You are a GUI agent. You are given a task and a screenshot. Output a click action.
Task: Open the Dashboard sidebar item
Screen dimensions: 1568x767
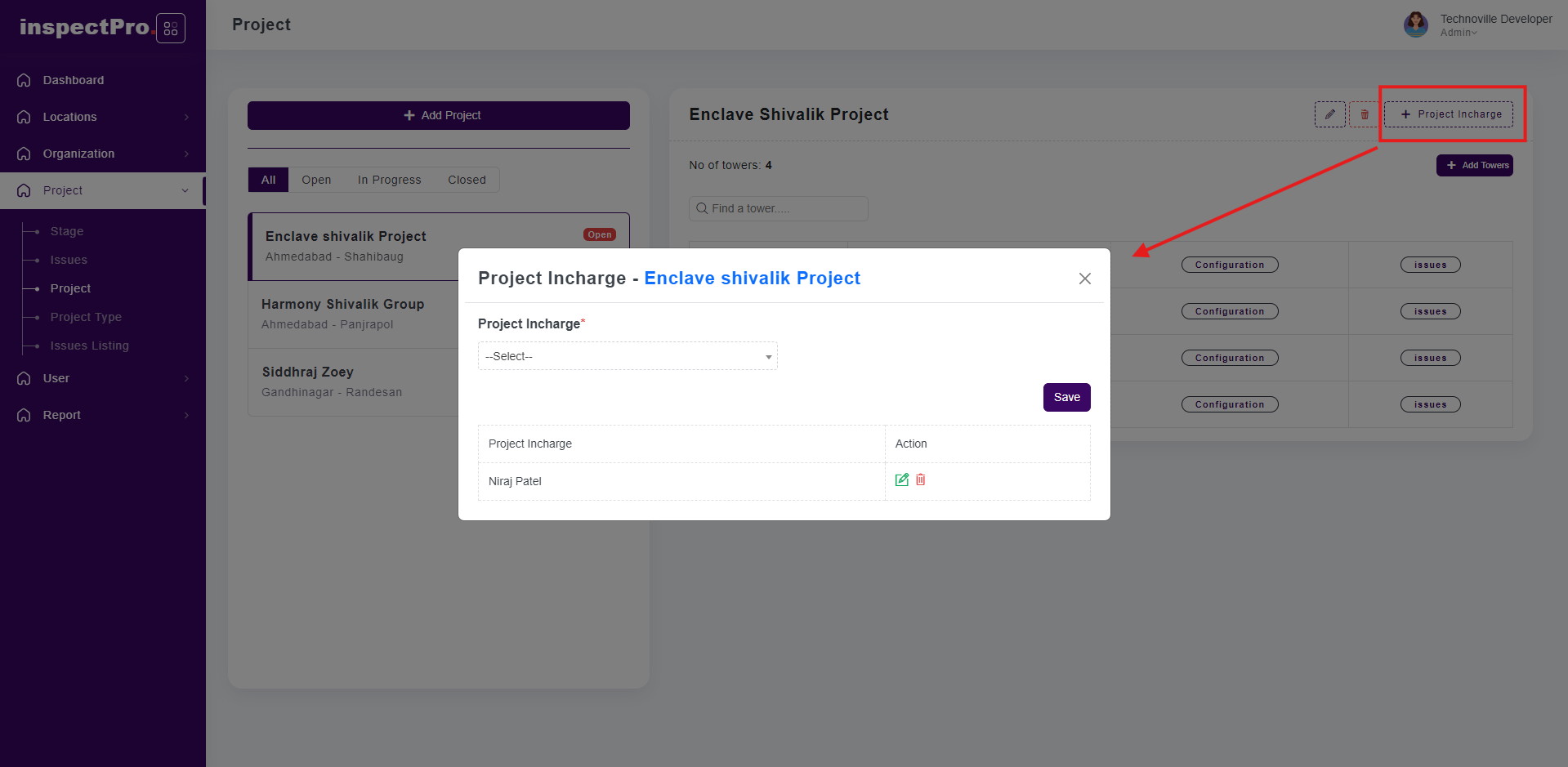(74, 80)
